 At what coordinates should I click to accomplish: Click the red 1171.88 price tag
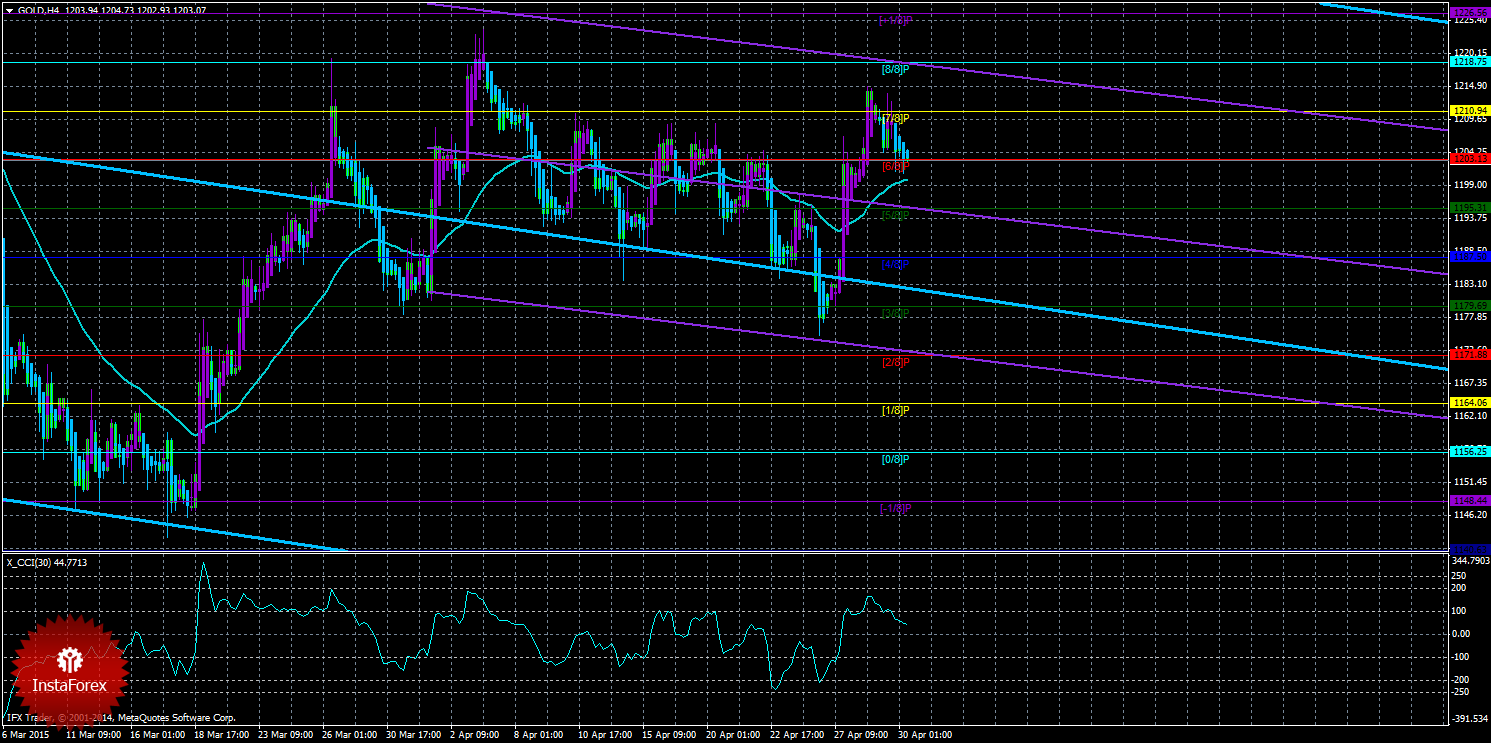pos(1470,355)
